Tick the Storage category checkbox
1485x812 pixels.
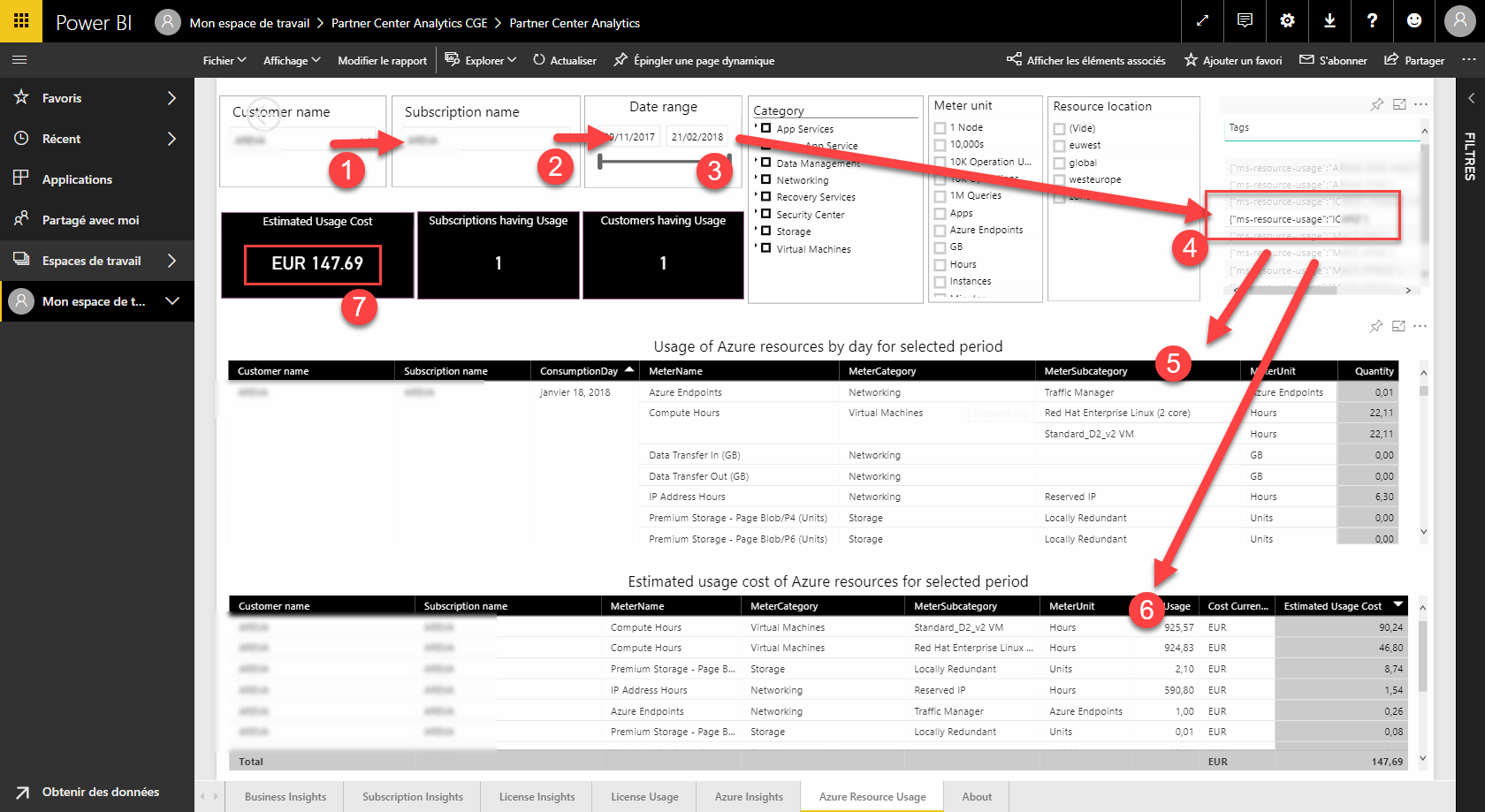click(x=766, y=231)
